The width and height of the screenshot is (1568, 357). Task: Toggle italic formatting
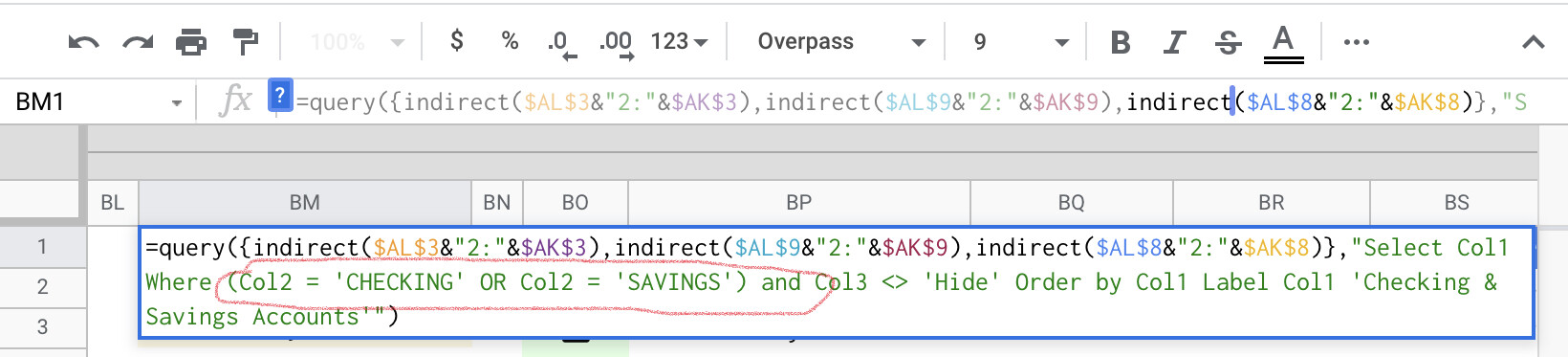(1174, 42)
